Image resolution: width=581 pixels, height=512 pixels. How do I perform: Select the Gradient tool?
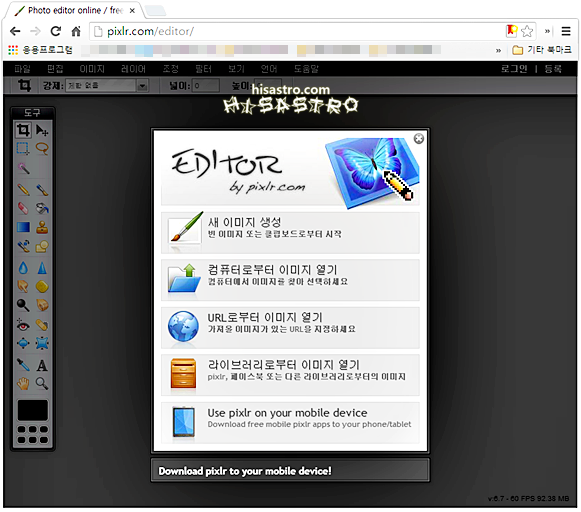tap(23, 227)
